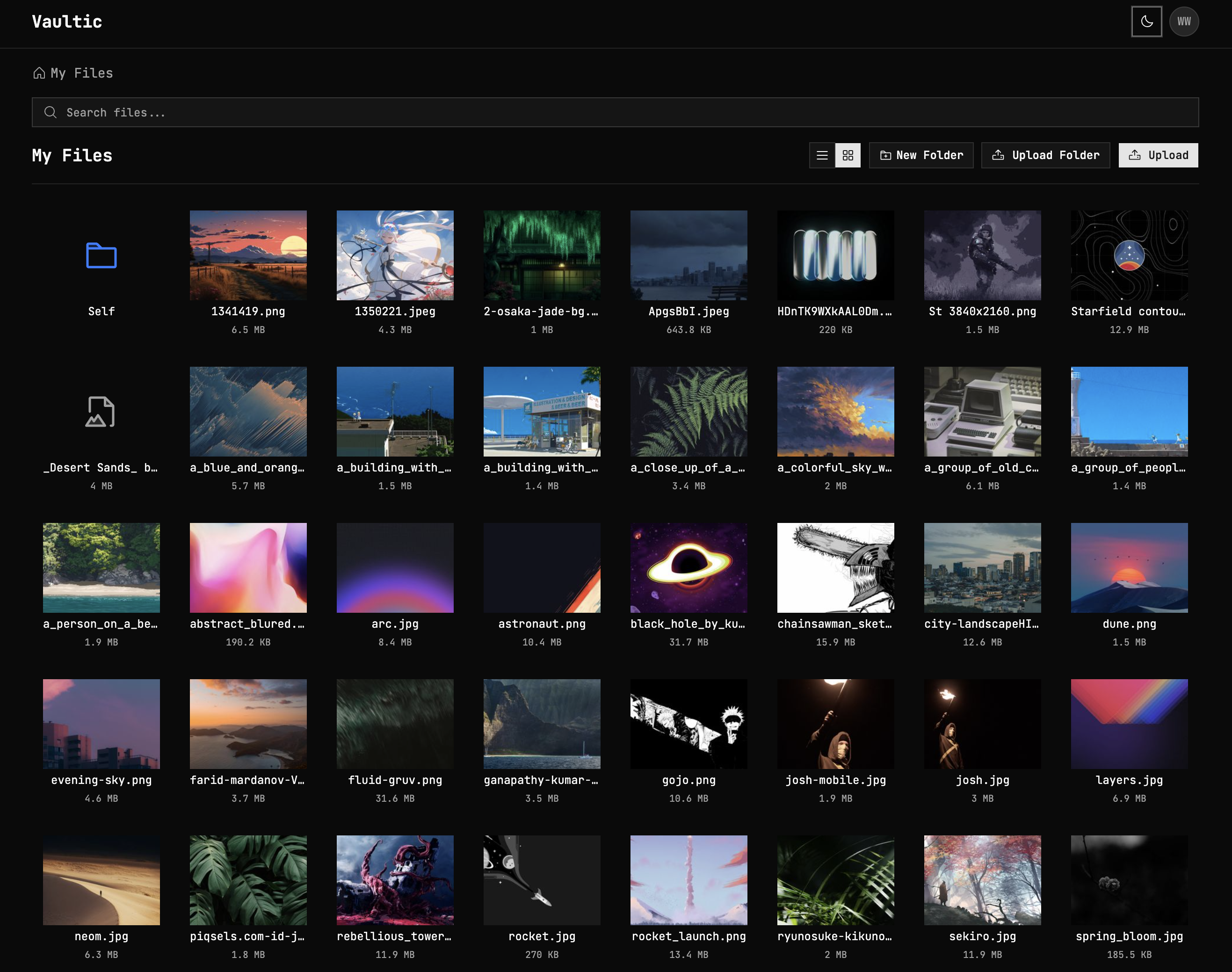Open the Vaultic logo home link
Screen dimensions: 1232x972
point(67,22)
